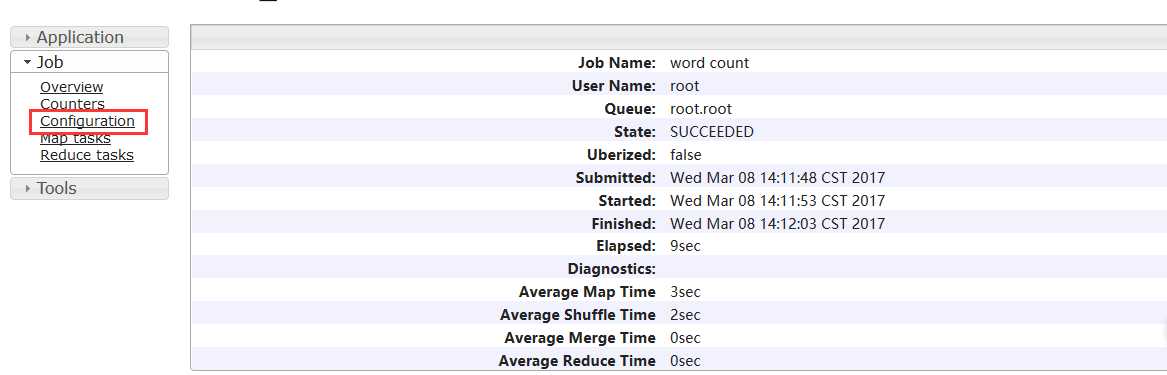Screen dimensions: 1167x375
Task: Go to the Reduce tasks page
Action: (x=87, y=156)
